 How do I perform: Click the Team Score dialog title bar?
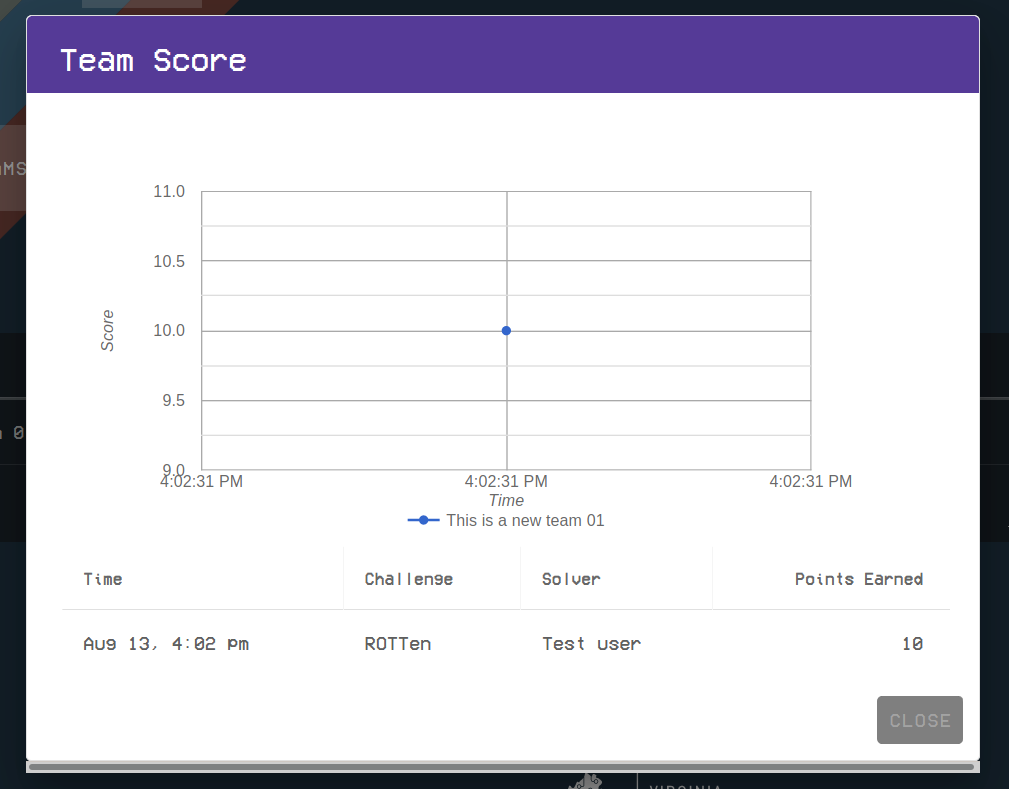click(x=153, y=61)
